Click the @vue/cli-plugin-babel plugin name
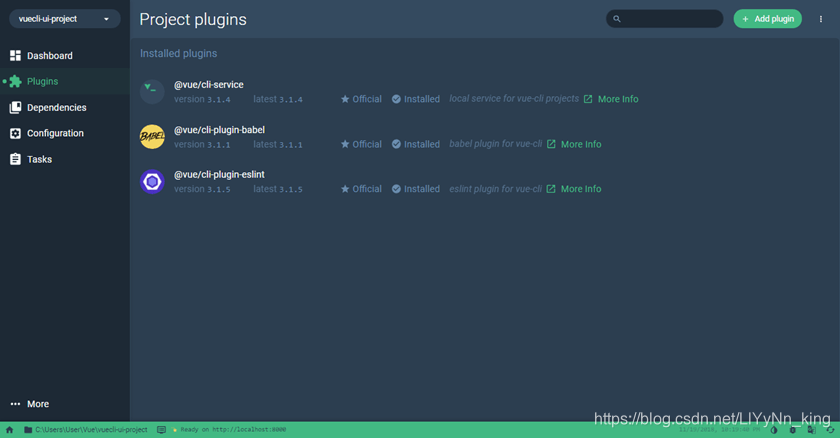 (x=219, y=130)
